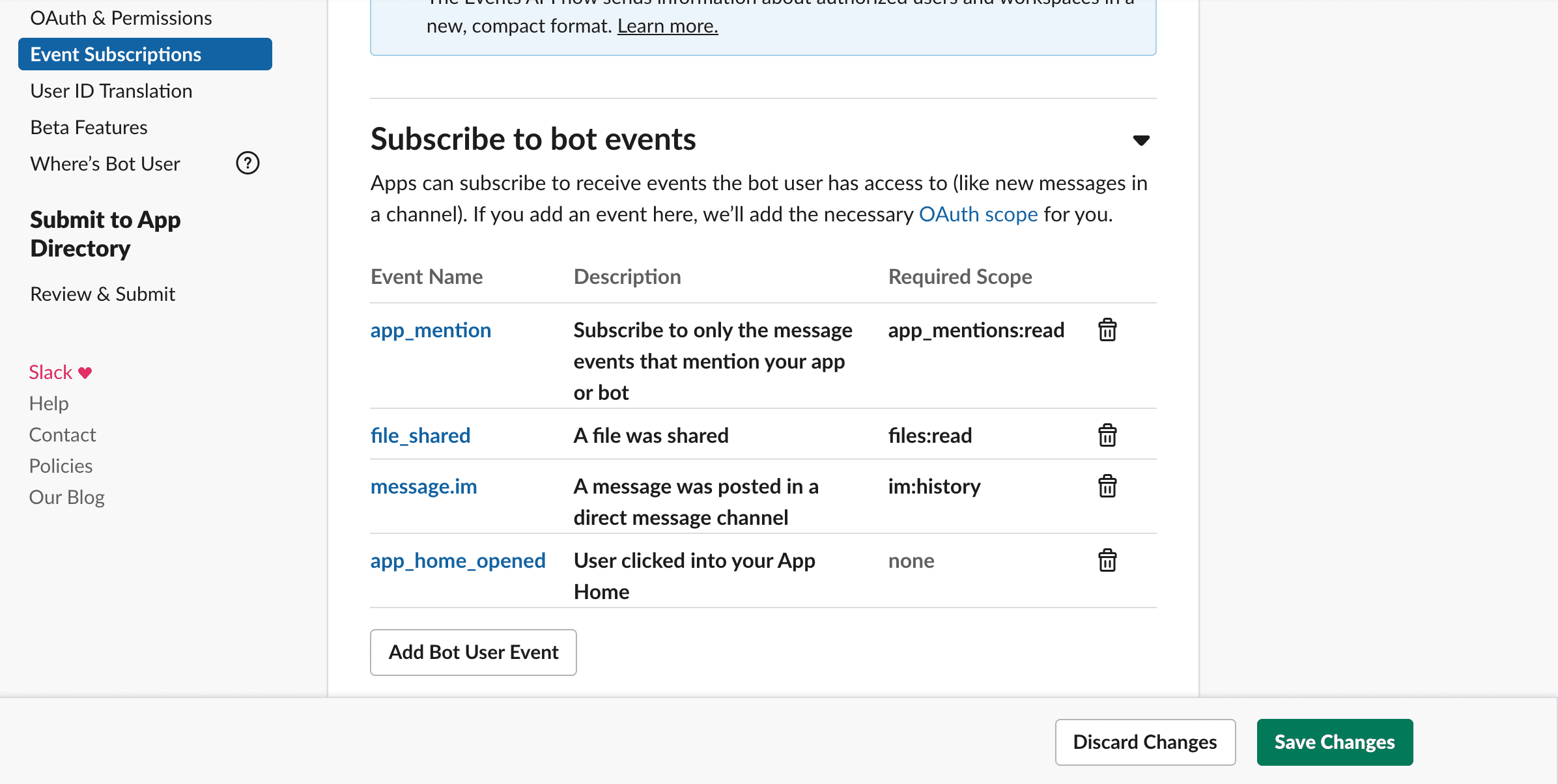Click the message.im event name link

(x=423, y=486)
